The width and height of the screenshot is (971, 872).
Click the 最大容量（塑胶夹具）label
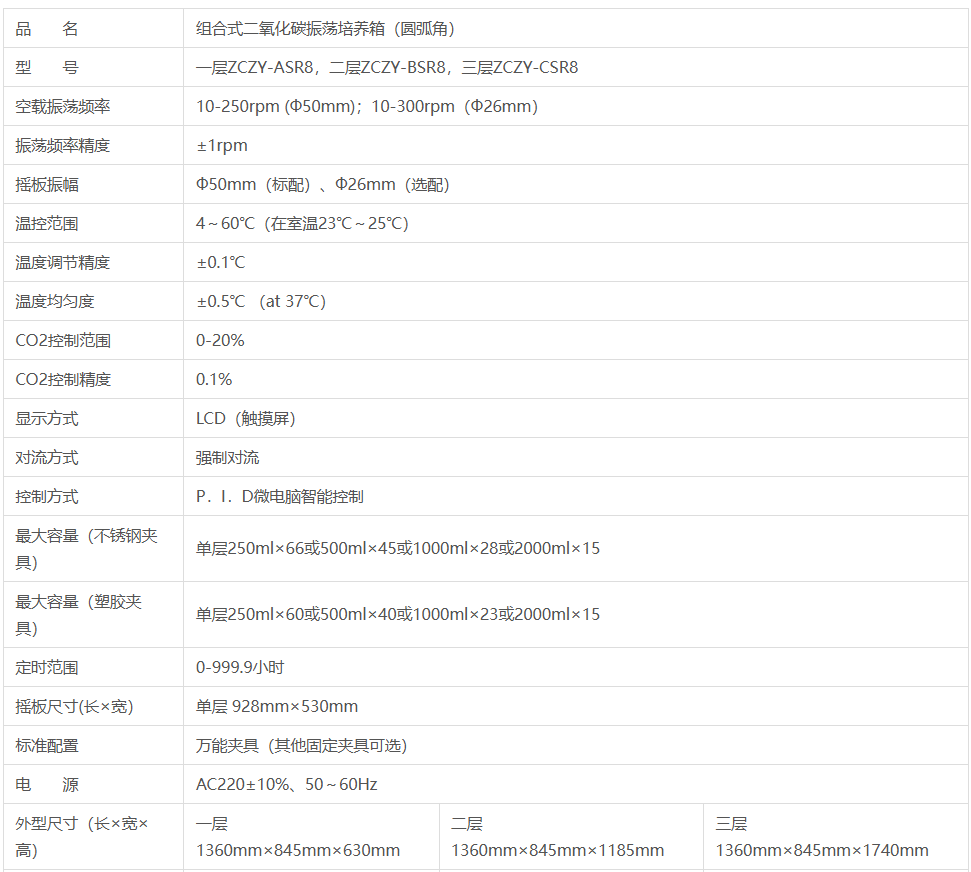[x=79, y=615]
